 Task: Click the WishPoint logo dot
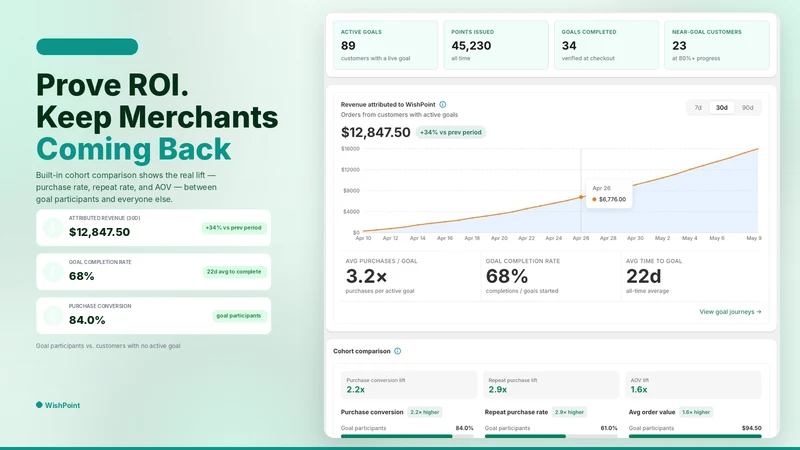pyautogui.click(x=39, y=405)
